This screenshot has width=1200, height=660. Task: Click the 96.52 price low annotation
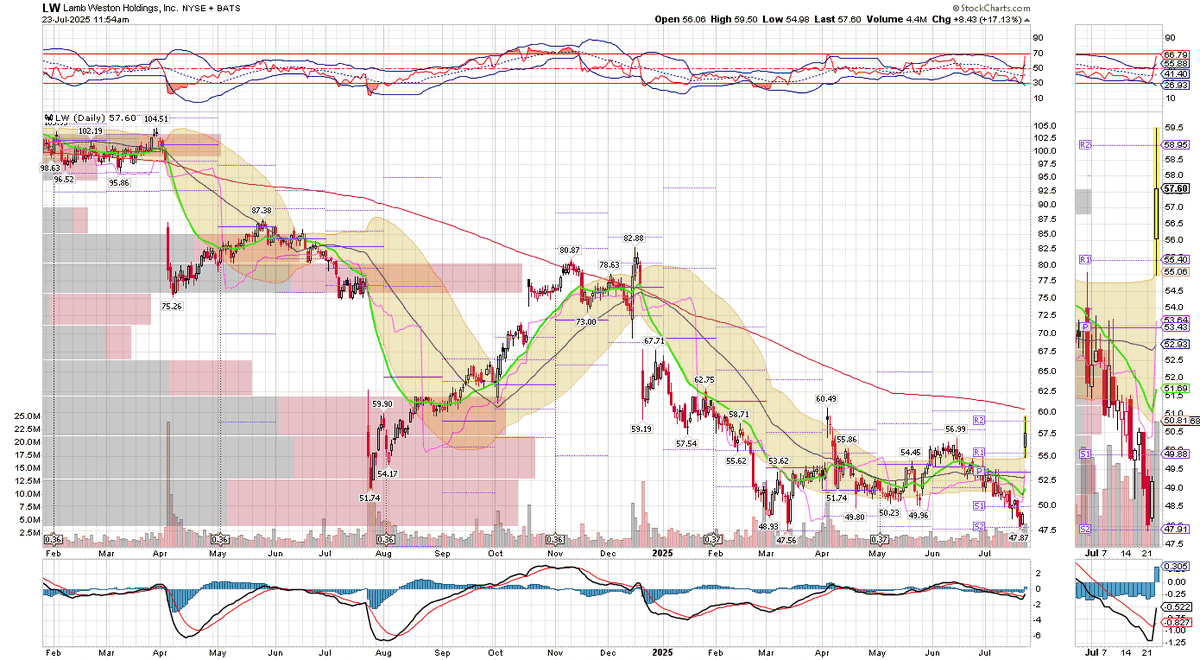[x=63, y=179]
